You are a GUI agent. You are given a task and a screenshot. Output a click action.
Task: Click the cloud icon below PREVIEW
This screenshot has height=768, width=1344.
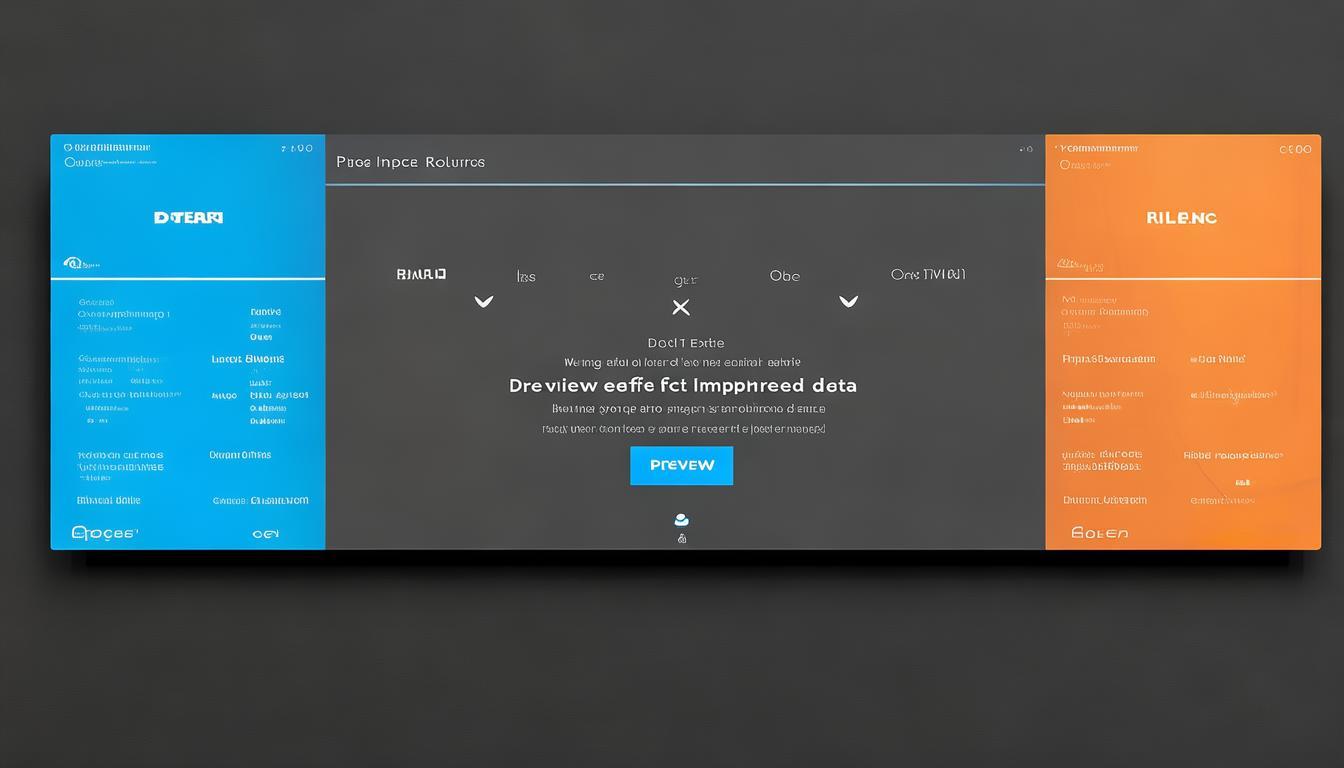[681, 520]
